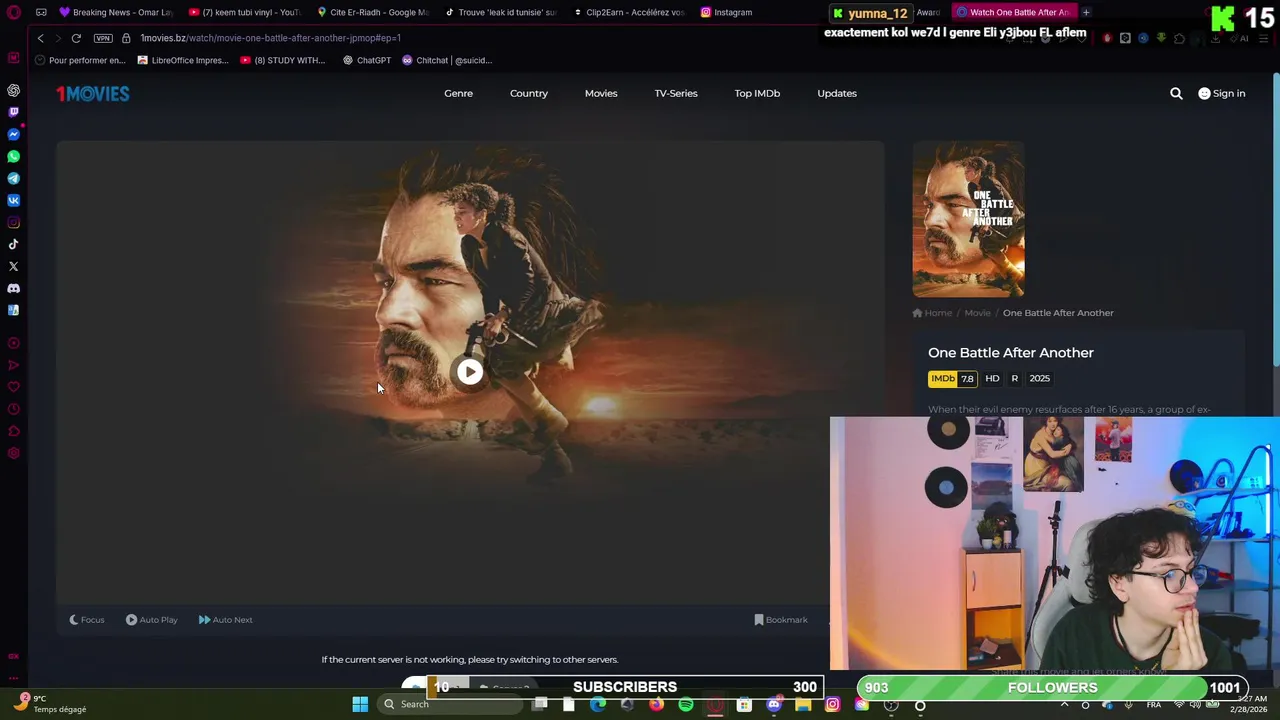Switch to Cite Er-Riadh Google Maps tab

(x=372, y=12)
